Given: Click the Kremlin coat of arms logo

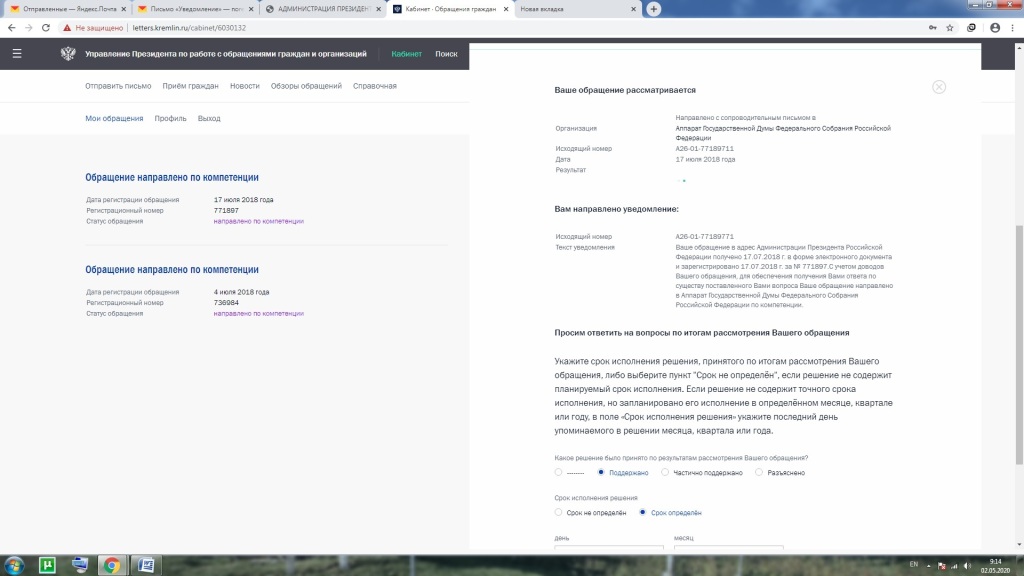Looking at the screenshot, I should pyautogui.click(x=68, y=54).
